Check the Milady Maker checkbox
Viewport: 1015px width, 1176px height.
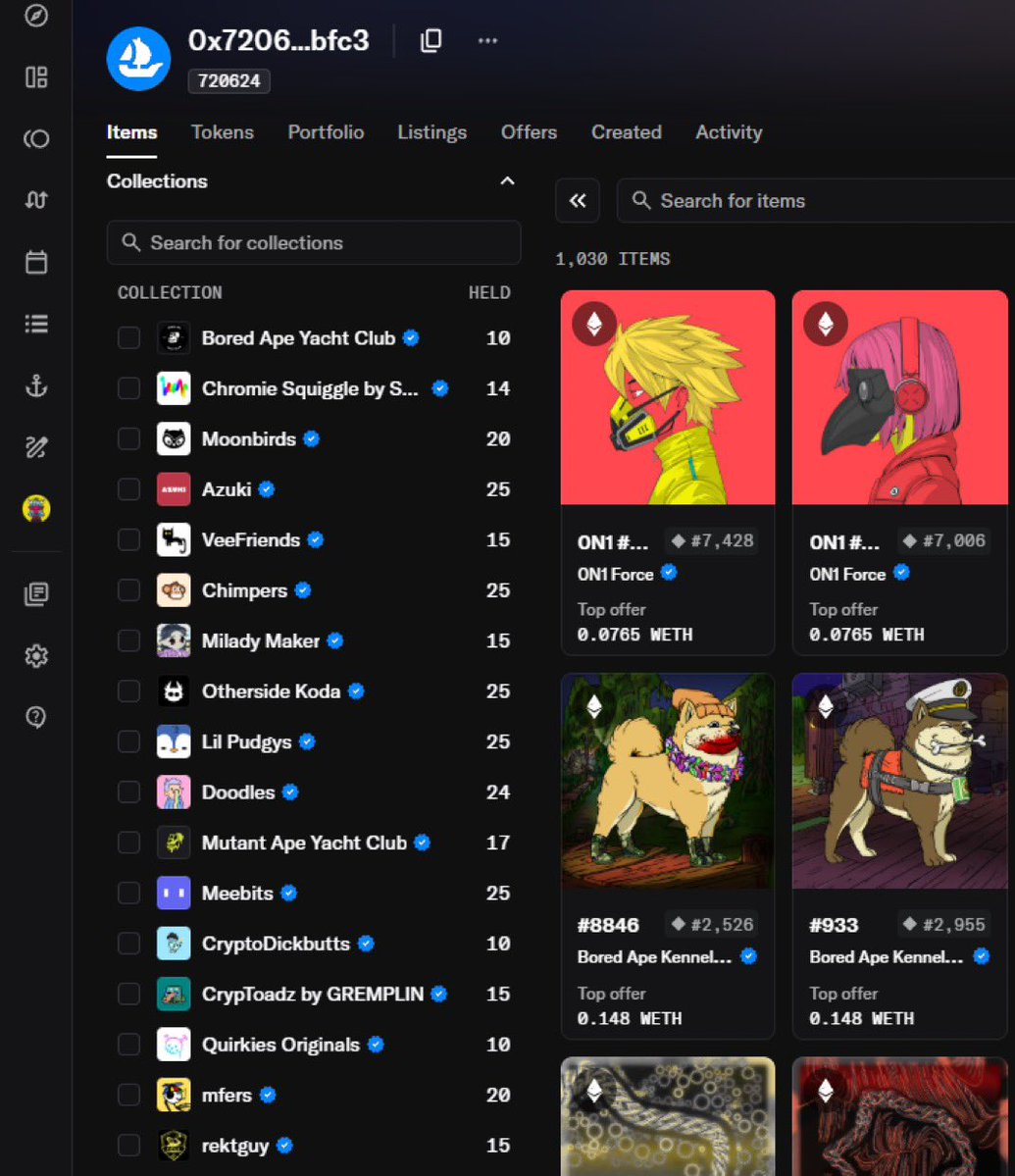coord(128,640)
